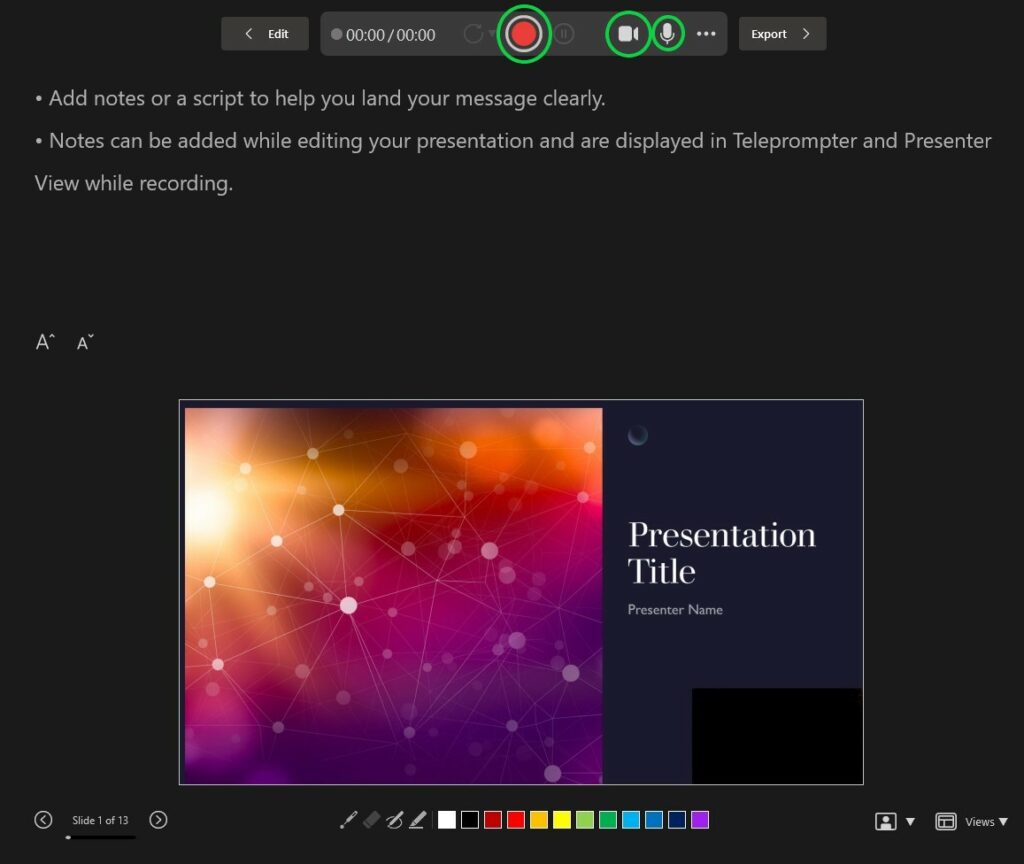This screenshot has height=864, width=1024.
Task: Click the slide preview thumbnail
Action: click(521, 592)
